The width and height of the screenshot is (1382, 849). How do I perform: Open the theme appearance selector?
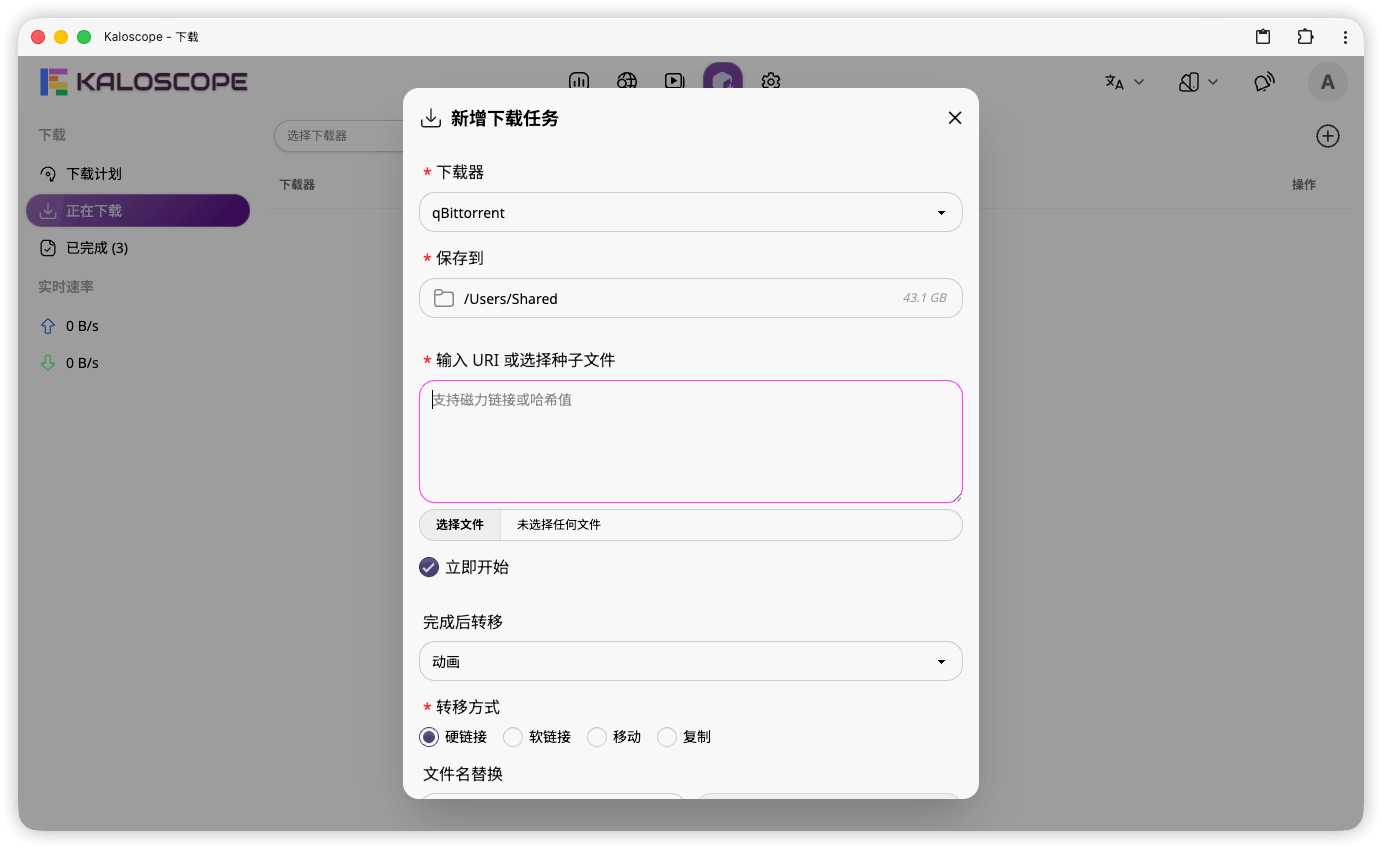(x=1198, y=82)
